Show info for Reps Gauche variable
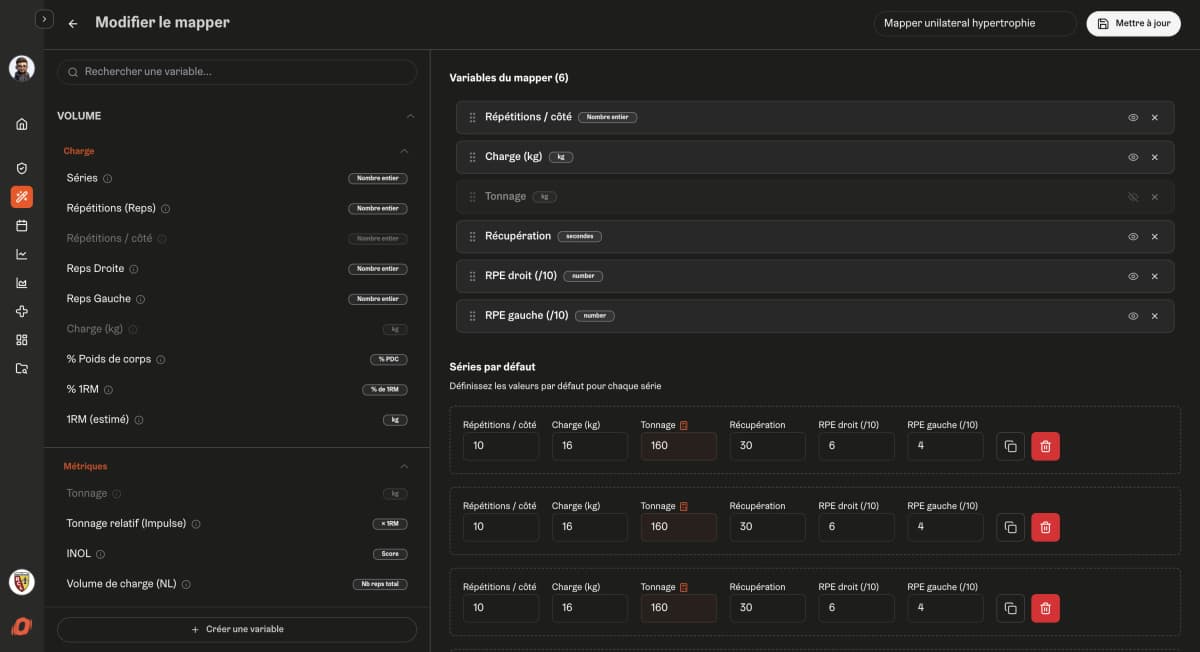Viewport: 1200px width, 652px height. (141, 299)
